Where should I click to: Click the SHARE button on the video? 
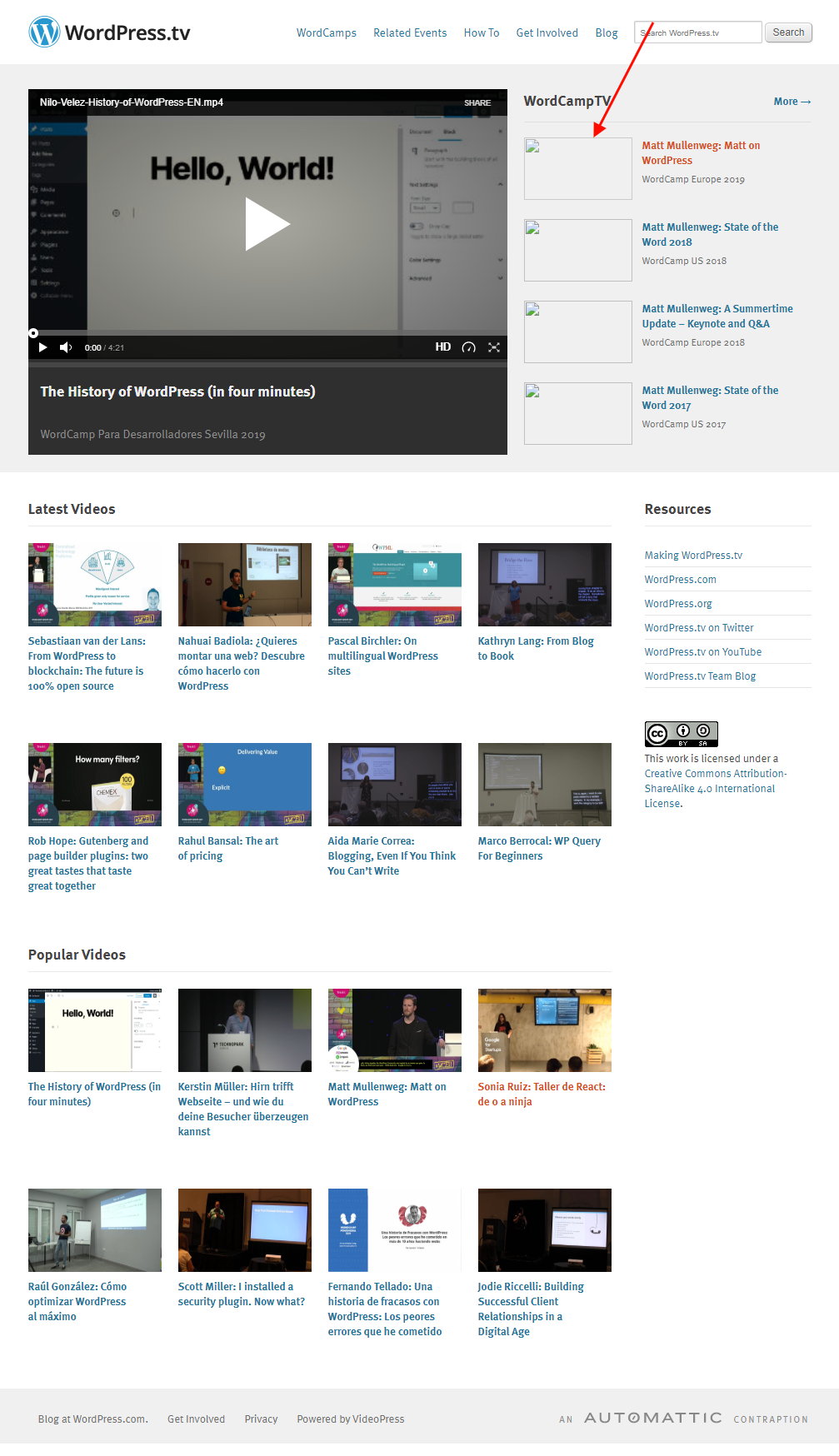[x=477, y=103]
